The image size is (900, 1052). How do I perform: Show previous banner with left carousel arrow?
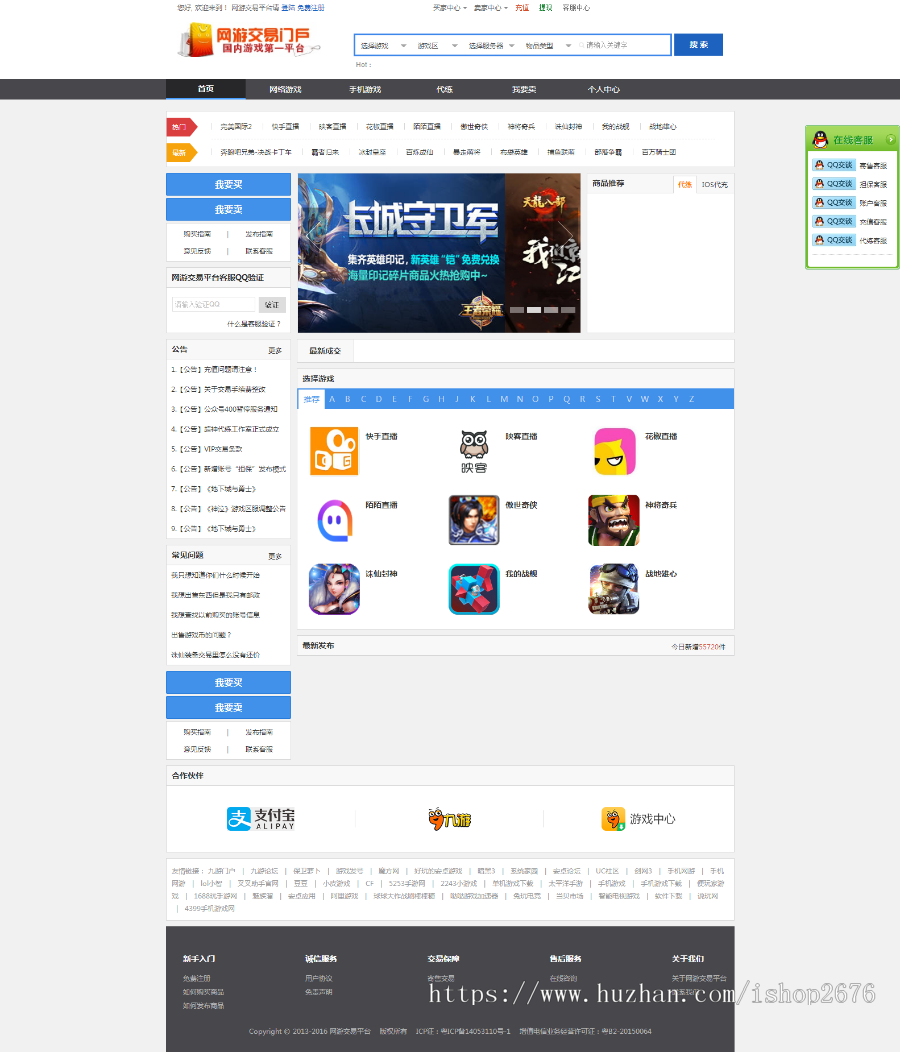[x=311, y=233]
